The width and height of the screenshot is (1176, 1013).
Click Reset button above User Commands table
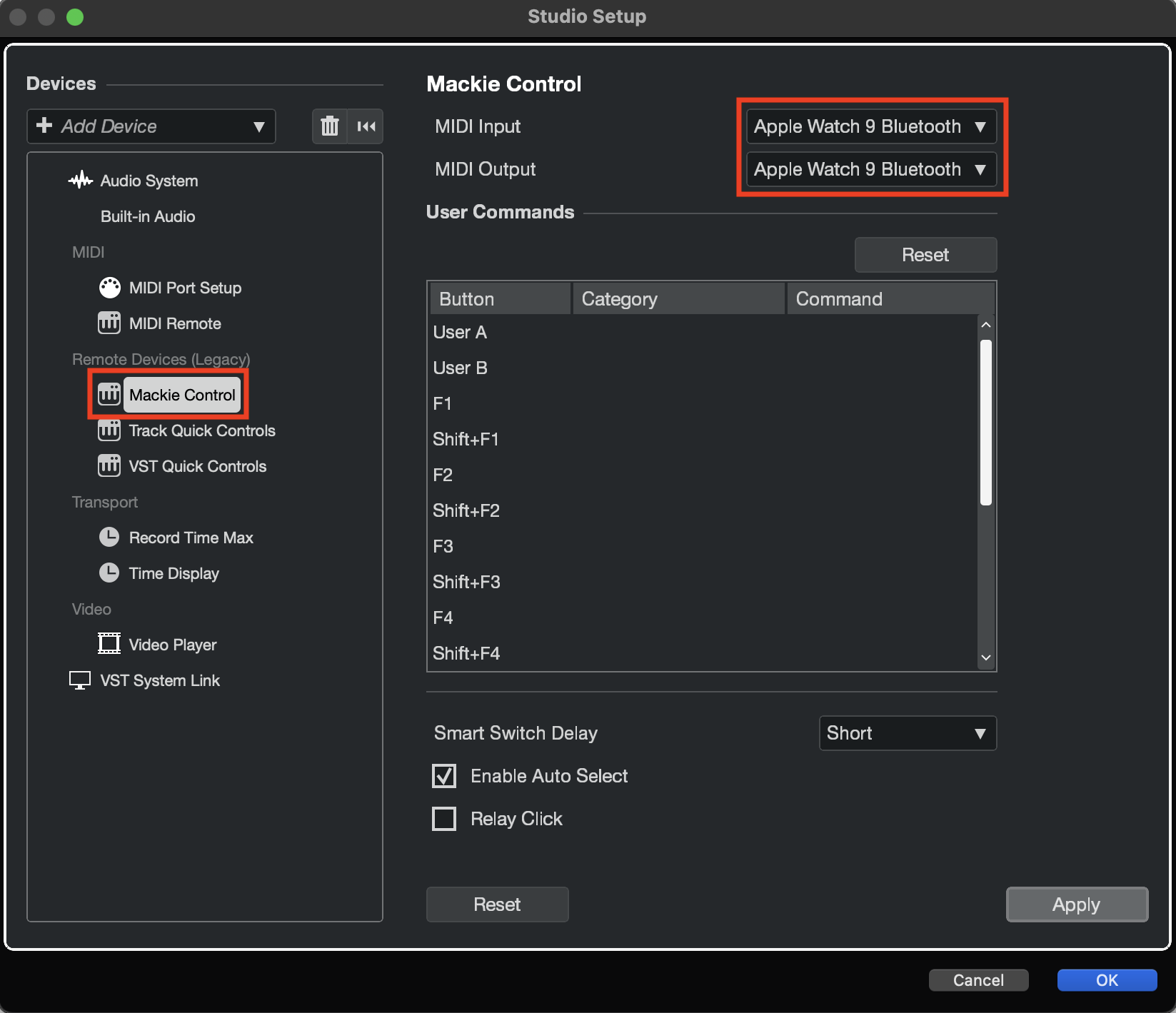(x=925, y=255)
